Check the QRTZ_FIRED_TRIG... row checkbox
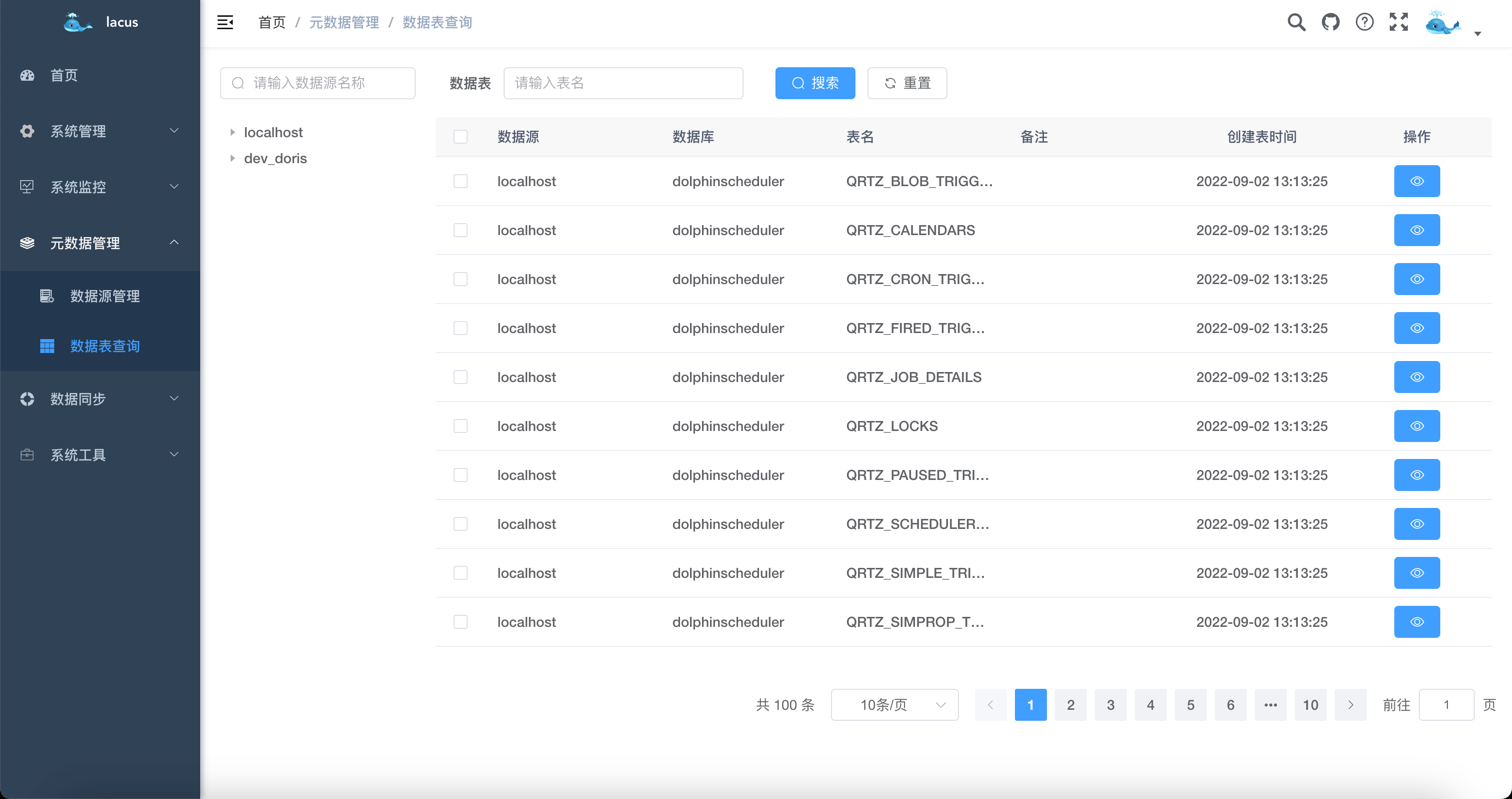The image size is (1512, 799). 460,328
